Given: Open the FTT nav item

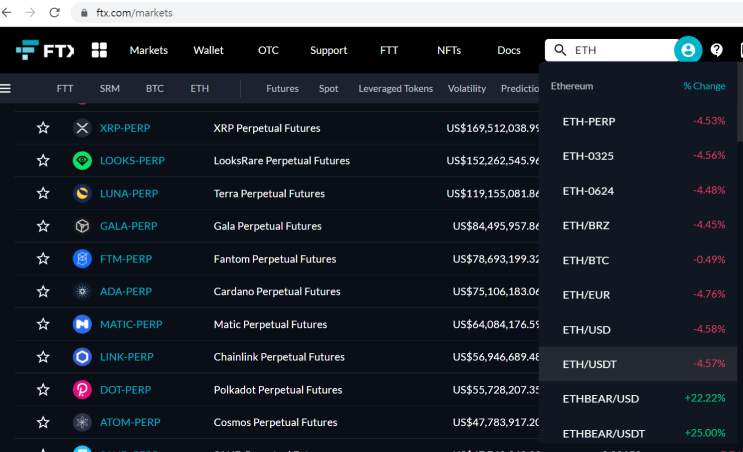Looking at the screenshot, I should pos(389,50).
